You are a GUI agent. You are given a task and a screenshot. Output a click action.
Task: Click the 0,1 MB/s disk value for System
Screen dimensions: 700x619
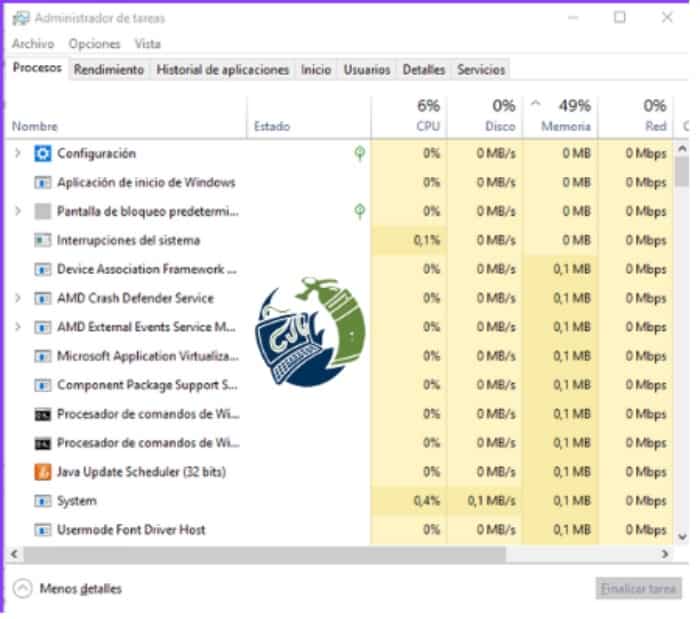(x=492, y=501)
